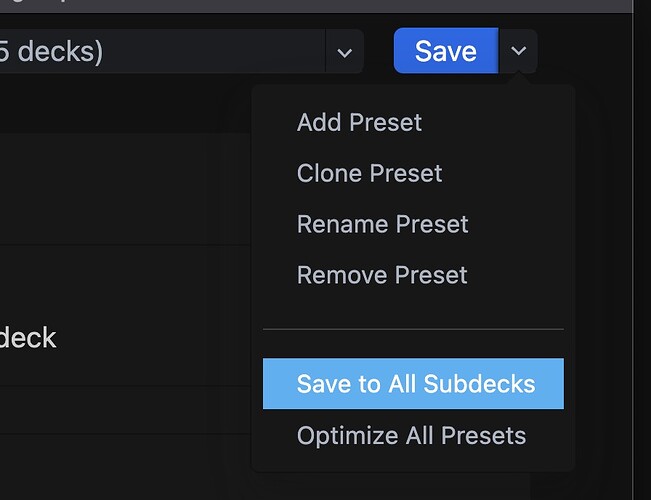Image resolution: width=651 pixels, height=500 pixels.
Task: Click Remove Preset menu option
Action: [x=382, y=275]
